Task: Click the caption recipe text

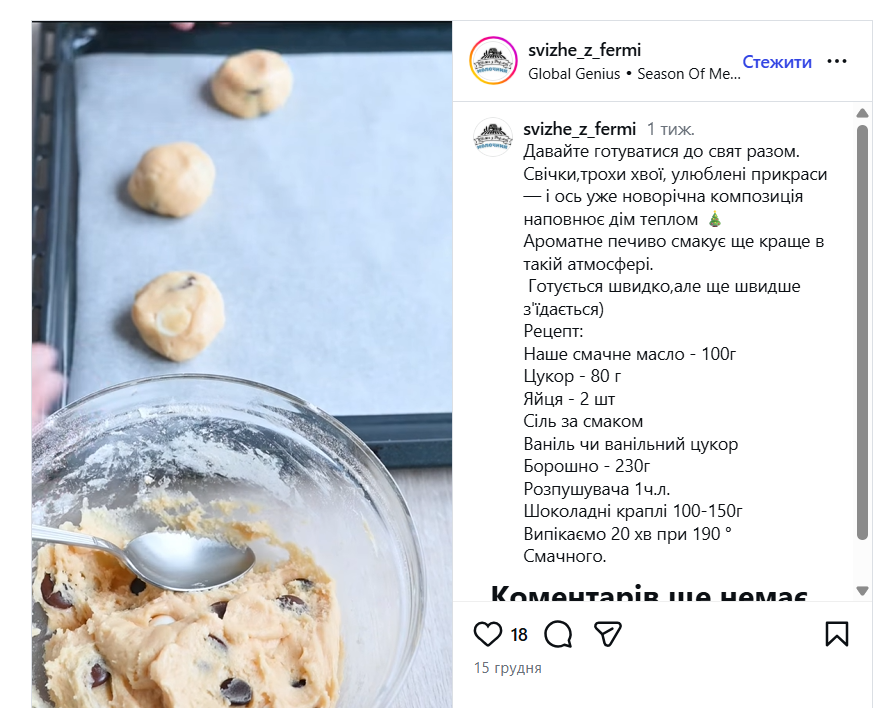Action: tap(675, 354)
